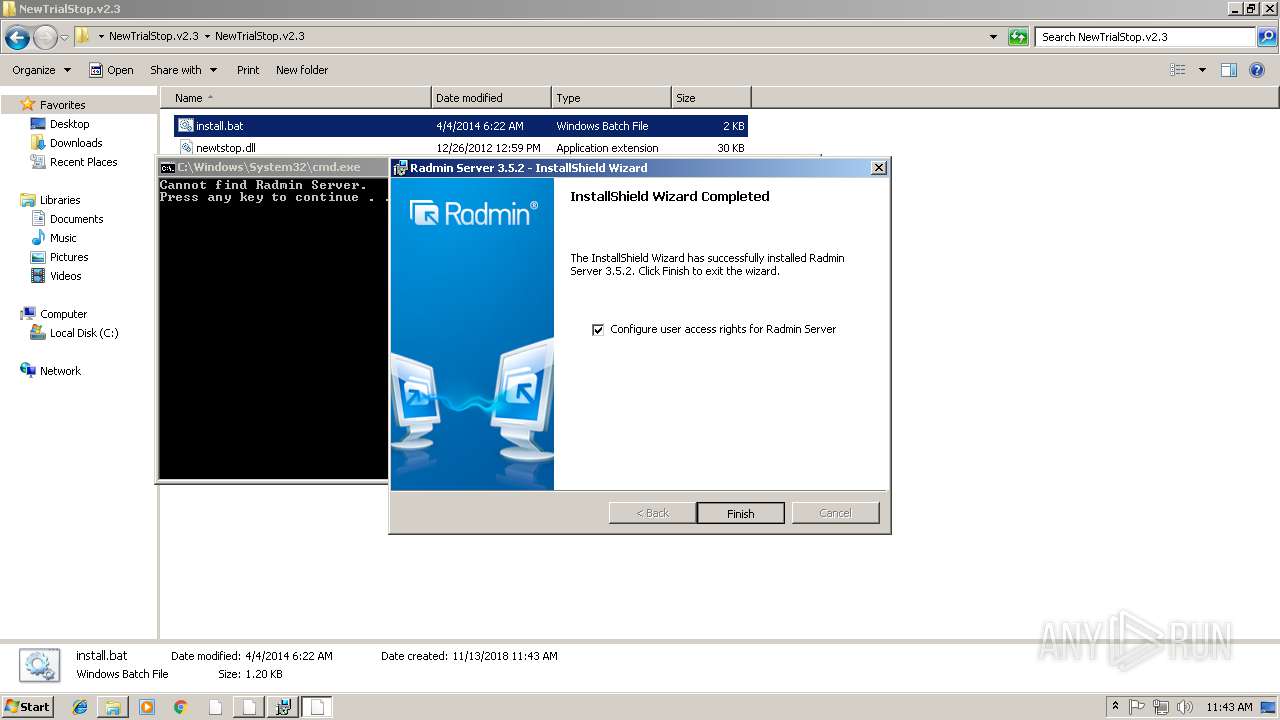Open the Music library
Image resolution: width=1280 pixels, height=720 pixels.
click(63, 238)
